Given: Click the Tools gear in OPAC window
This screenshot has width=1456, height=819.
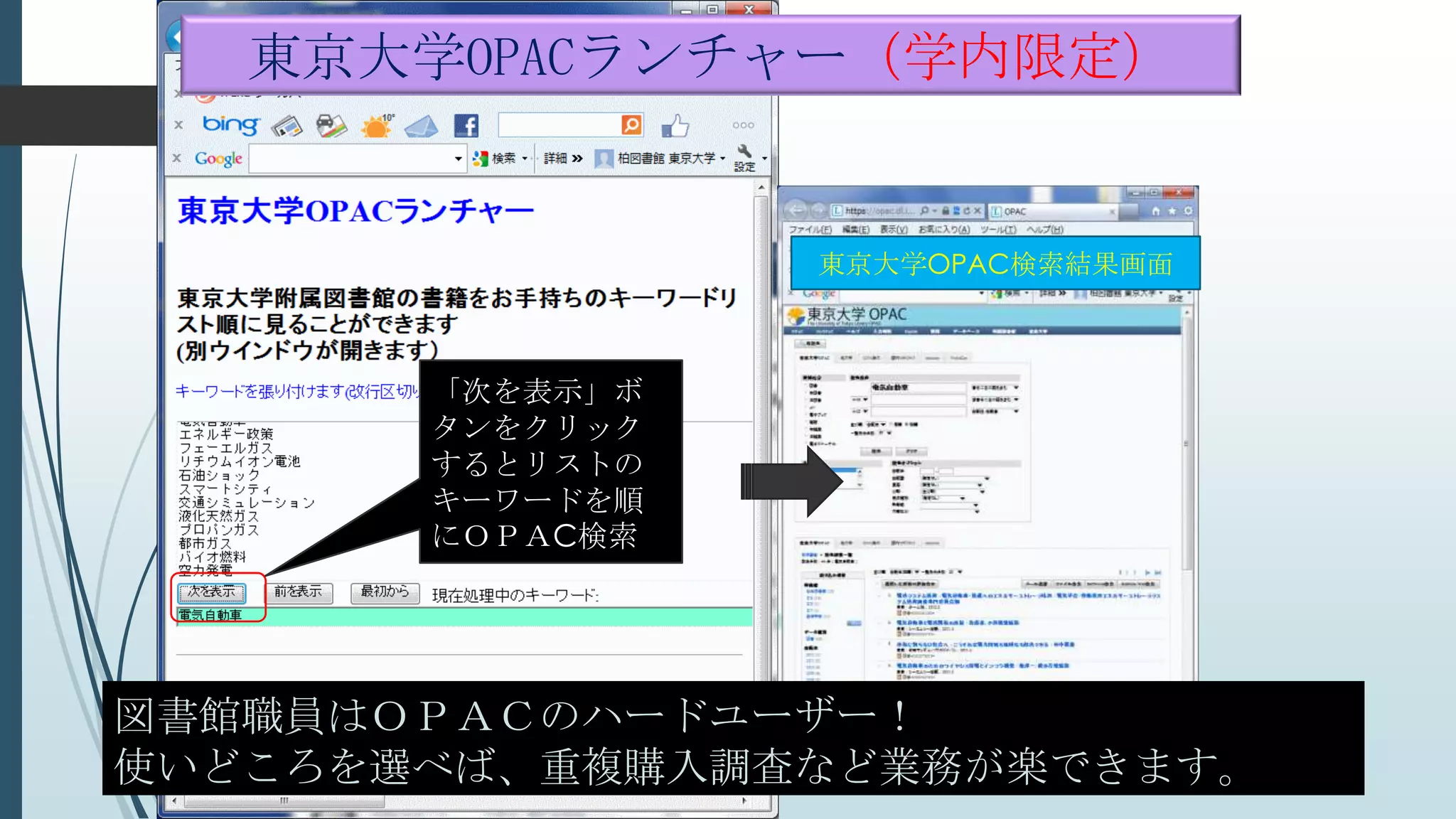Looking at the screenshot, I should [1187, 211].
